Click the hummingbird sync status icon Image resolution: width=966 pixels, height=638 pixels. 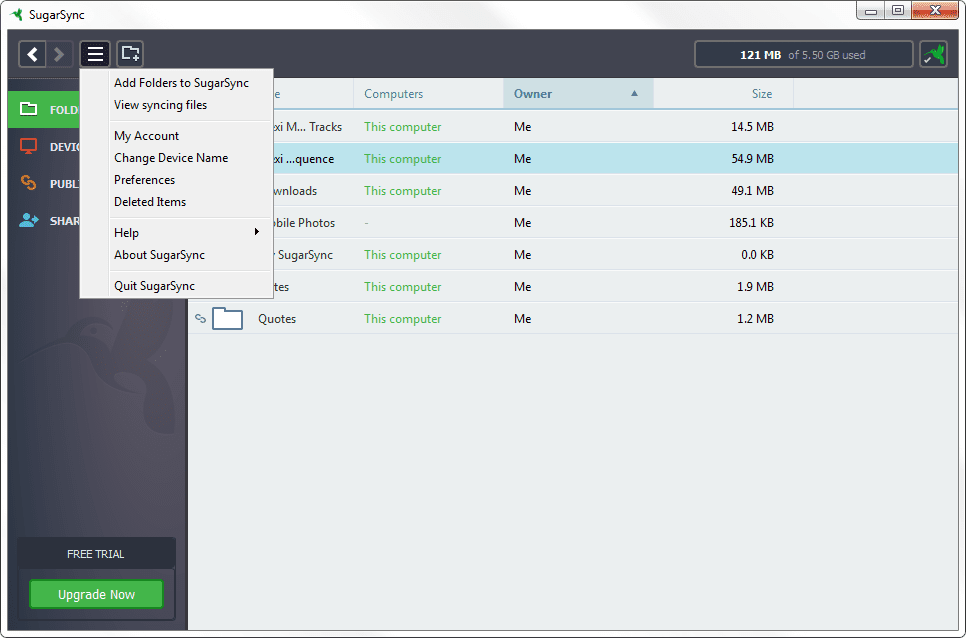point(933,54)
